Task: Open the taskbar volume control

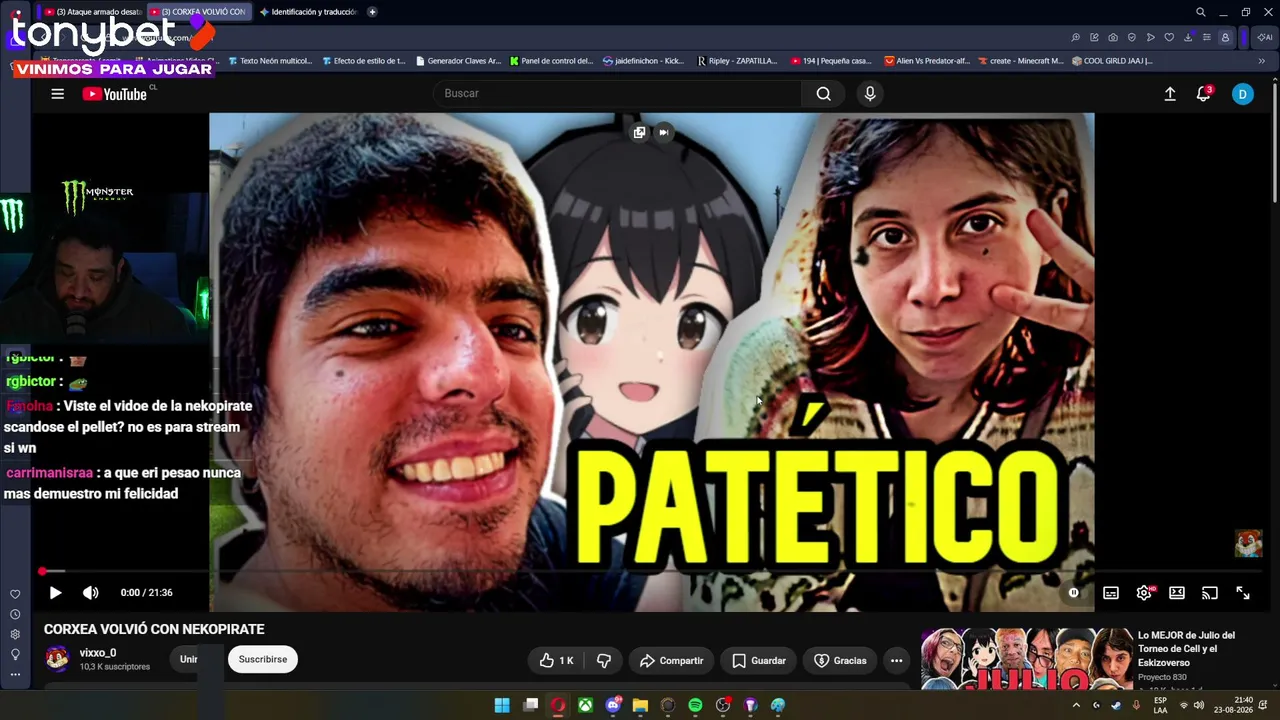Action: coord(1198,705)
